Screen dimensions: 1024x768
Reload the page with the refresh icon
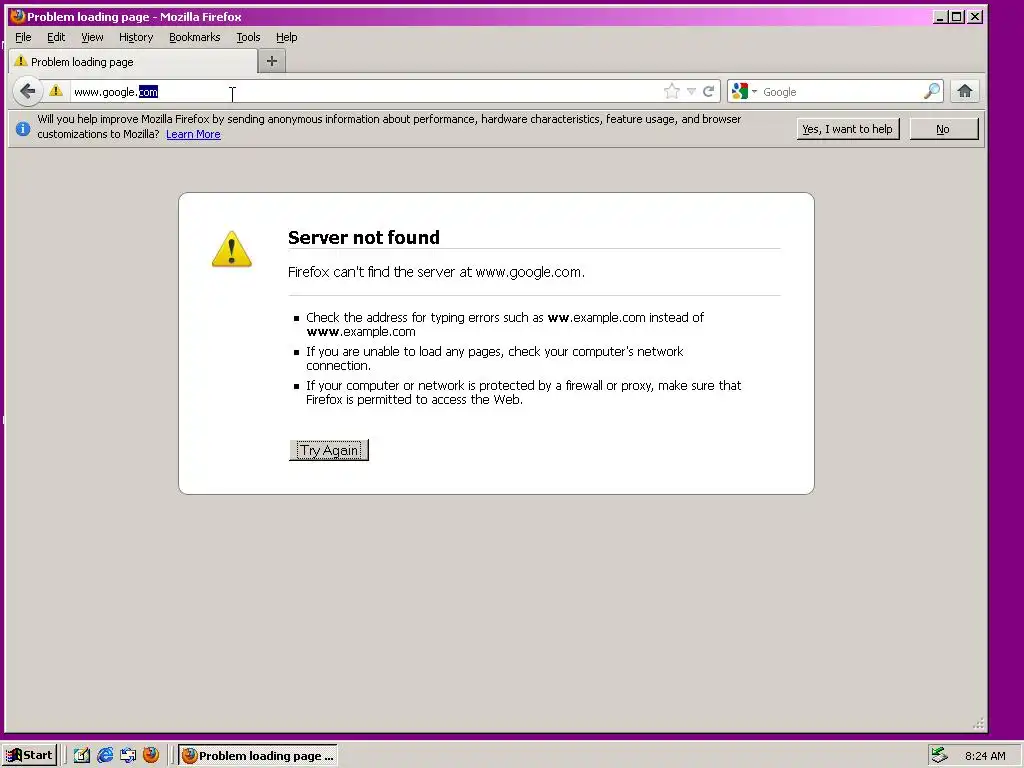click(x=709, y=91)
